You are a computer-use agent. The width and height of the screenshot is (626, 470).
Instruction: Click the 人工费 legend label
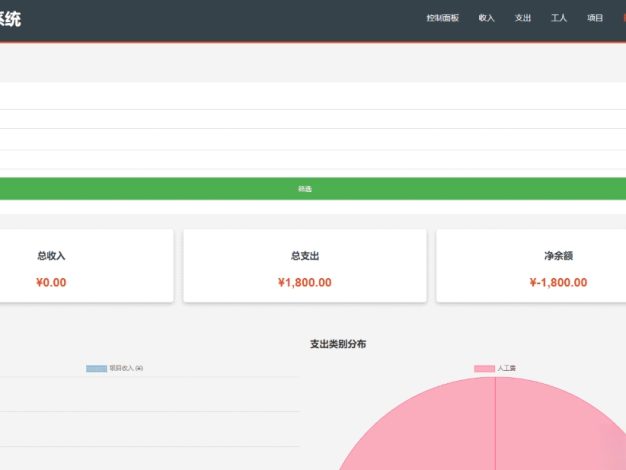507,368
